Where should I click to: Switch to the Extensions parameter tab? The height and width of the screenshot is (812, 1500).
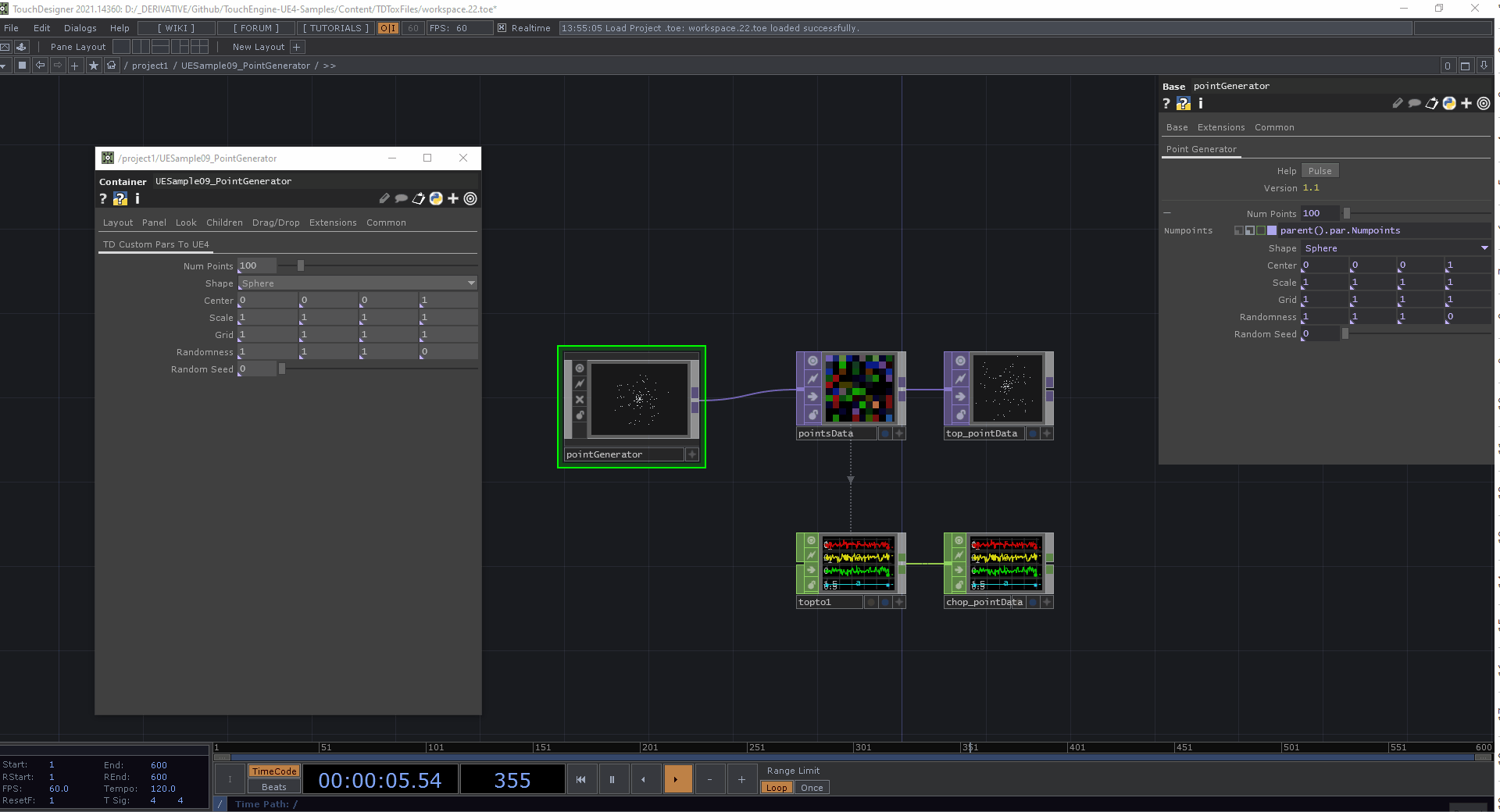pyautogui.click(x=1220, y=127)
